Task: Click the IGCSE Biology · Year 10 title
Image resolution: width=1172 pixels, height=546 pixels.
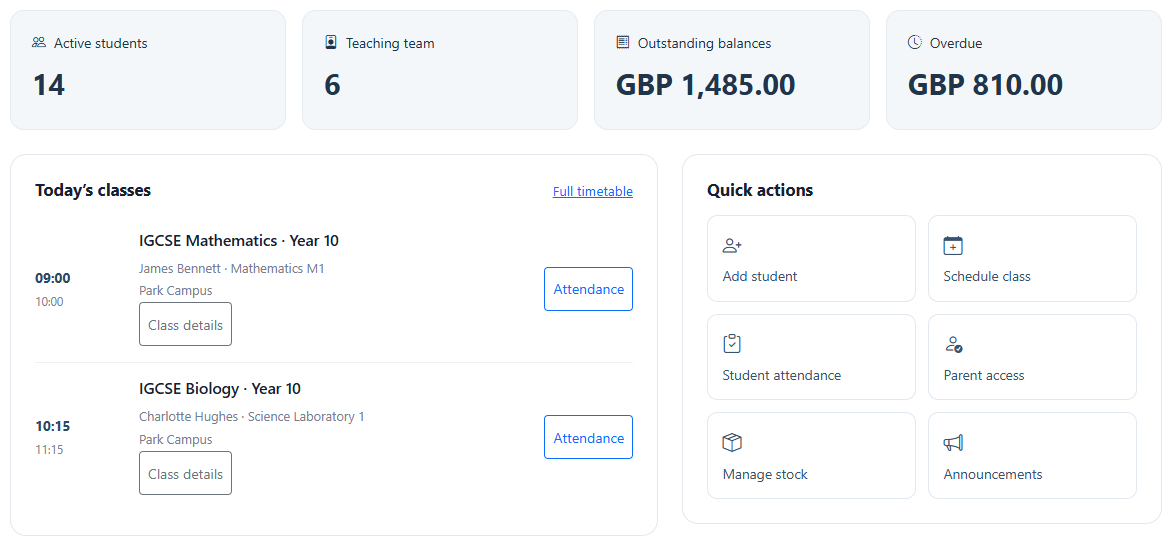Action: point(220,389)
